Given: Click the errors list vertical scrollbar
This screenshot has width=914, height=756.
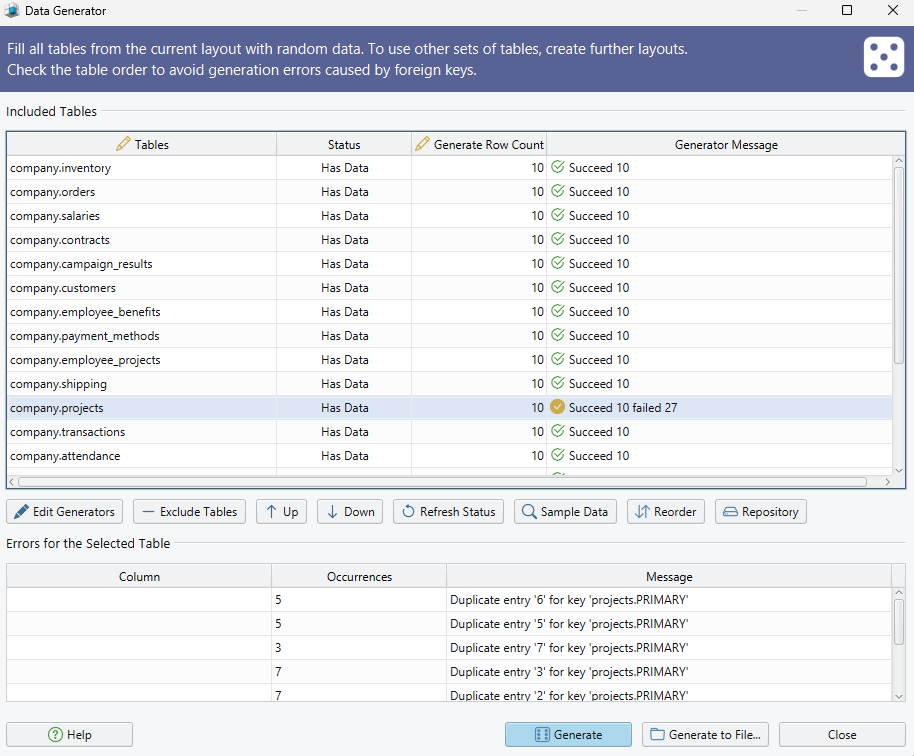Looking at the screenshot, I should point(898,621).
